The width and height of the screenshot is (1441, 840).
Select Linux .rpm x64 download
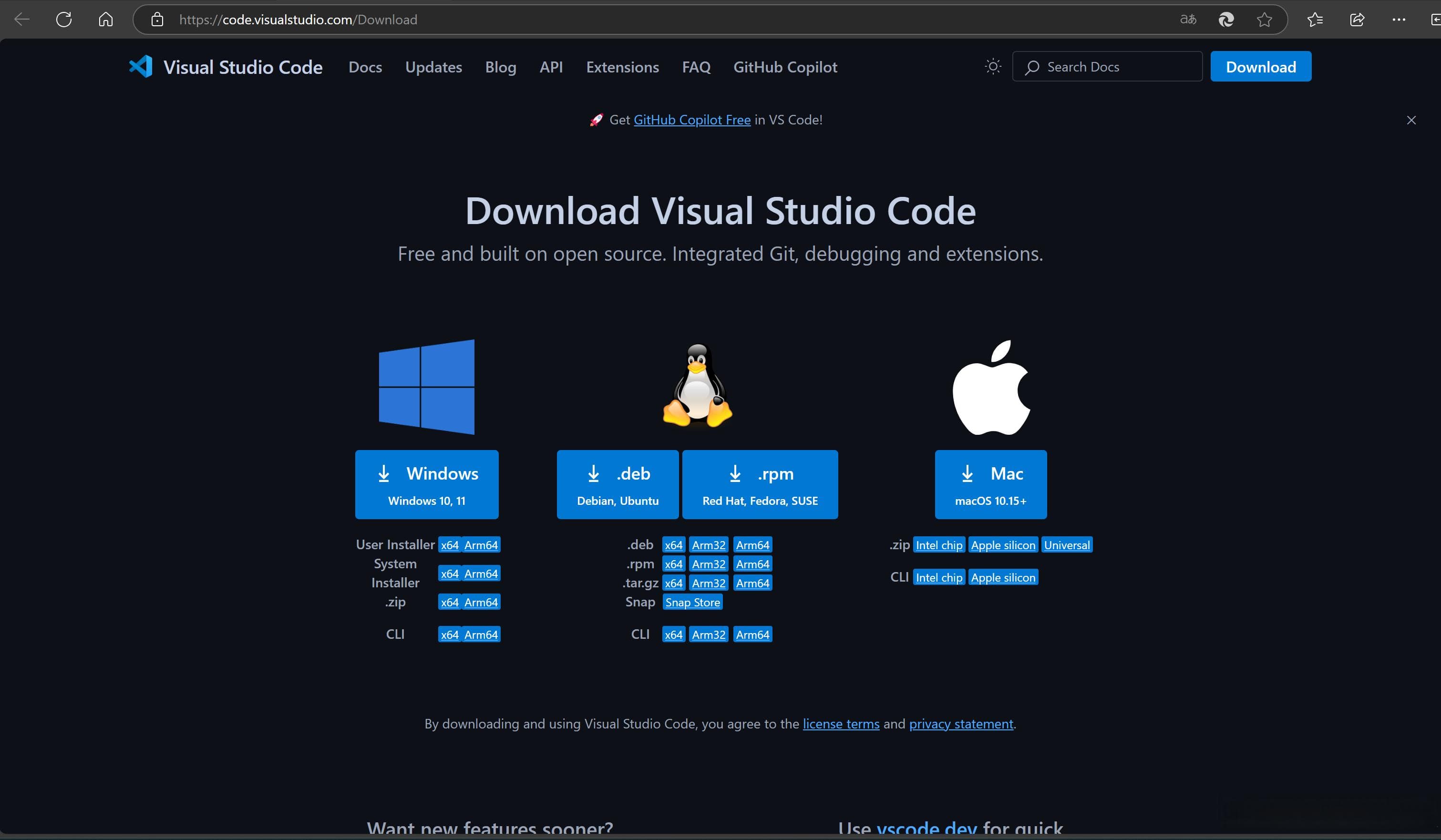tap(674, 564)
